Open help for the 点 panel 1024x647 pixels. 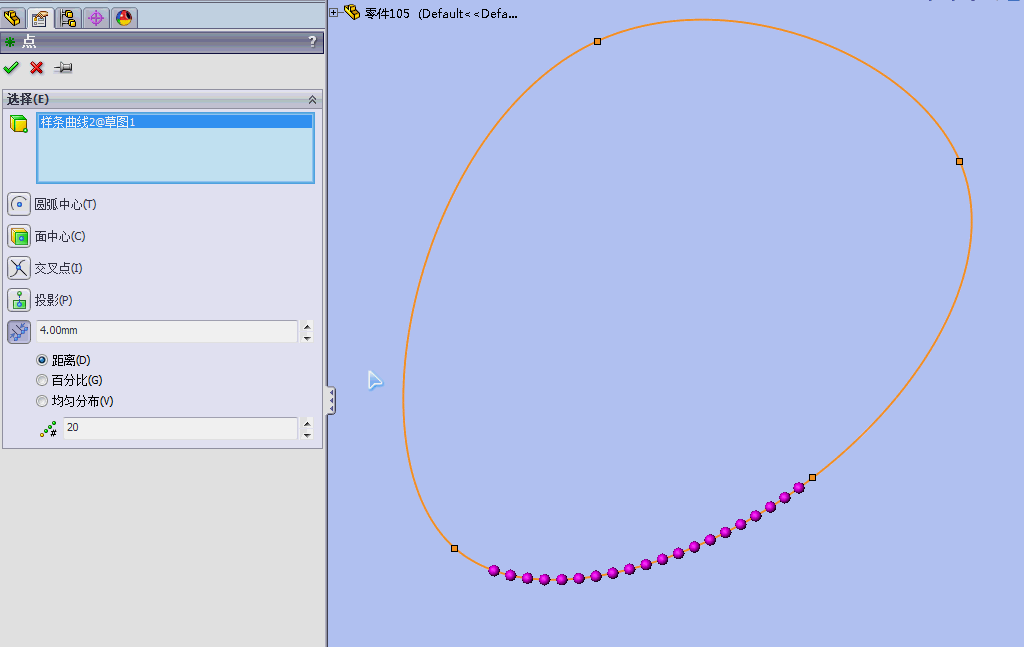click(312, 42)
